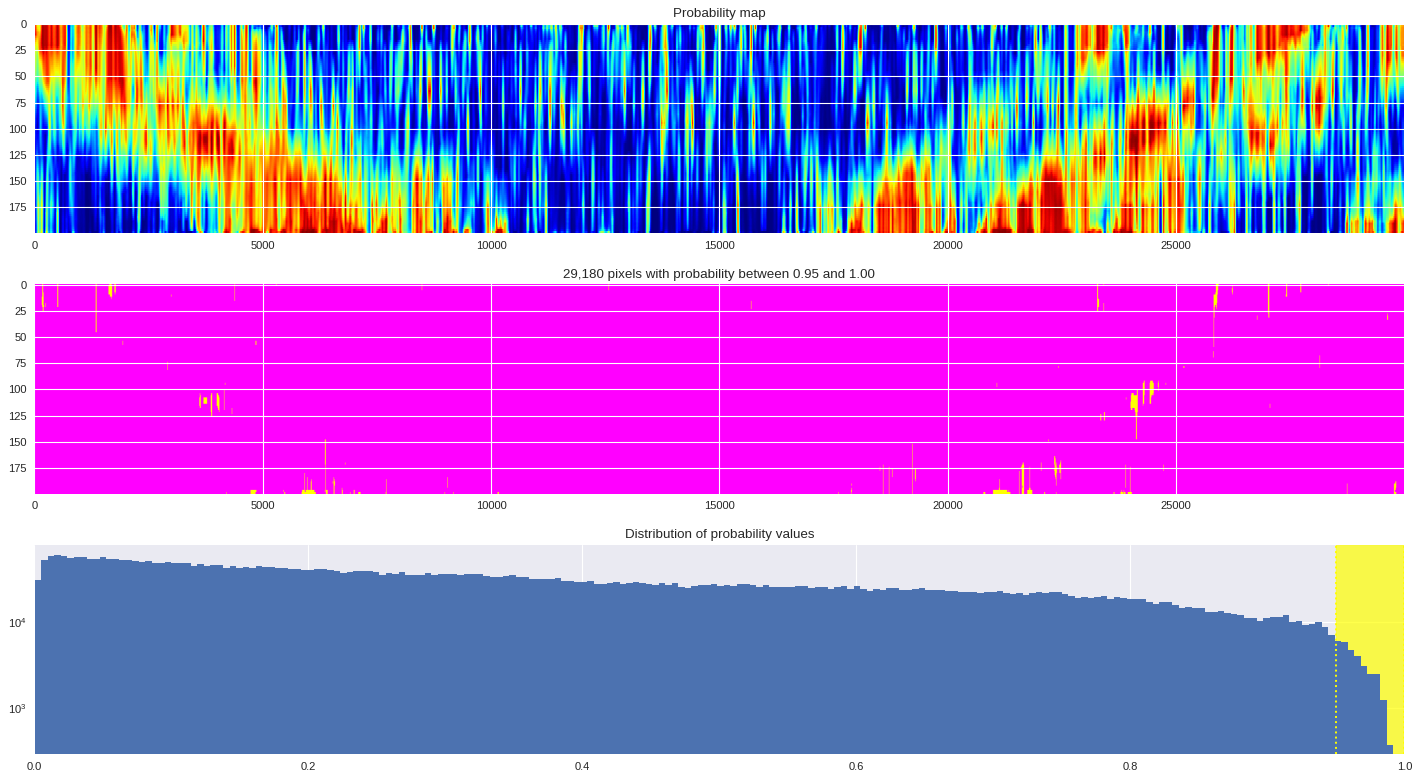Click the 0.0 tick label on the histogram x-axis

[x=35, y=767]
